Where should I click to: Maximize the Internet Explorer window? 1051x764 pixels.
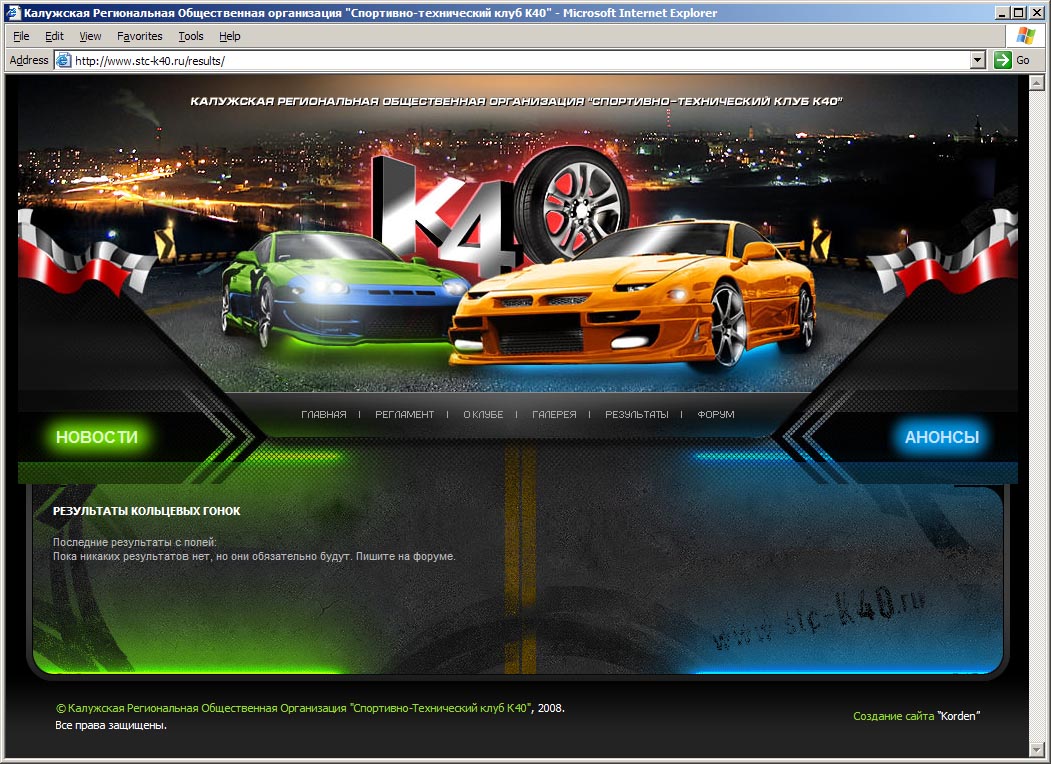[x=1018, y=13]
